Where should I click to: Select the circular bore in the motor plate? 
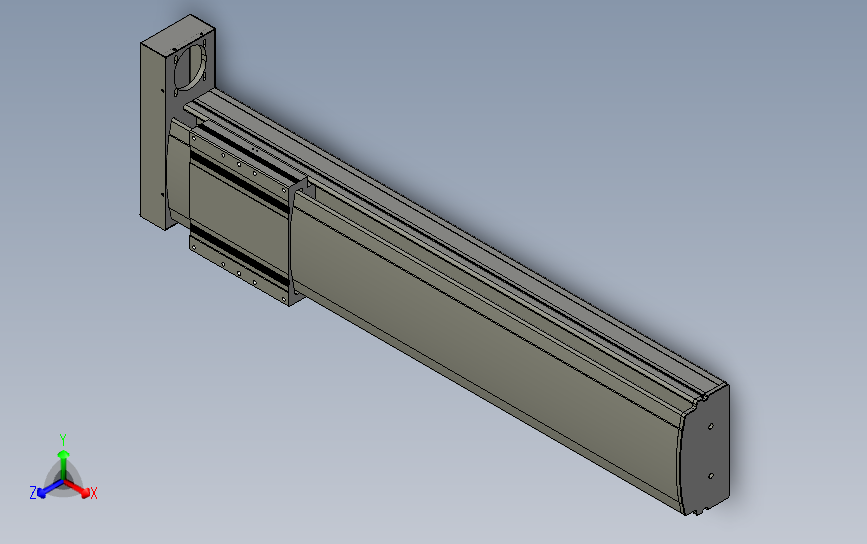pos(191,68)
